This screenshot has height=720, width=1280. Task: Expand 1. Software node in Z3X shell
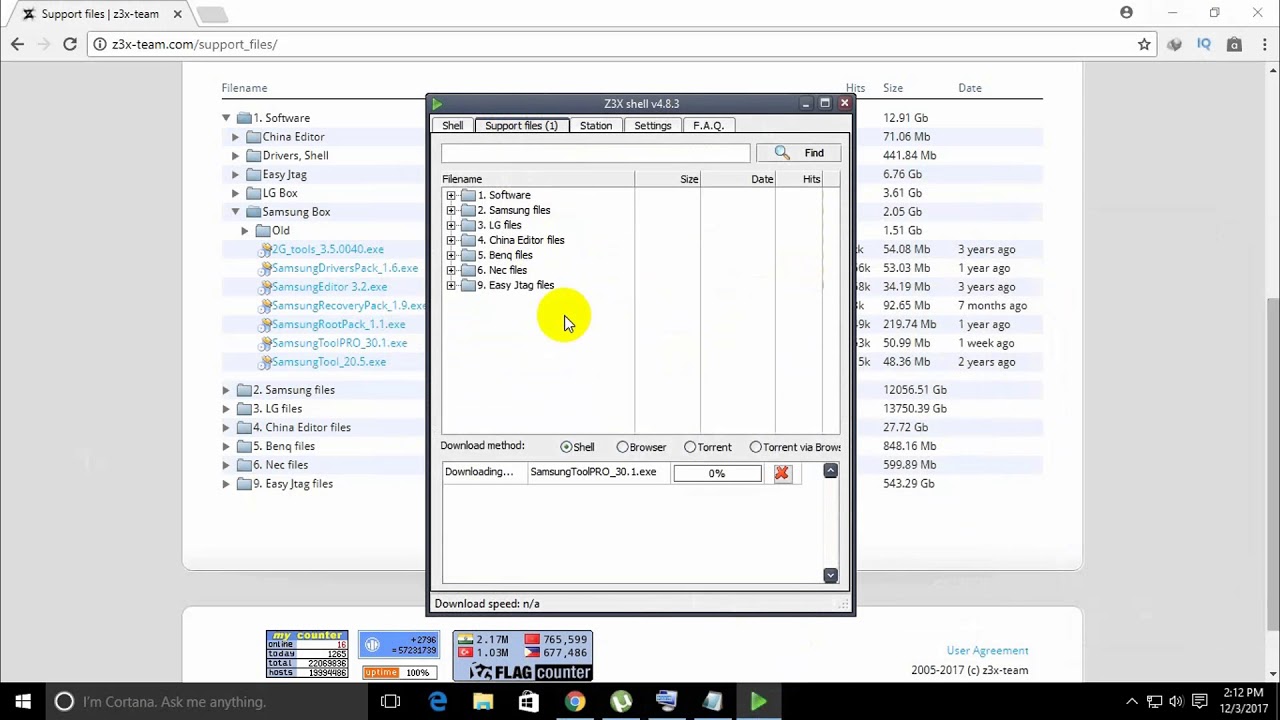click(451, 195)
